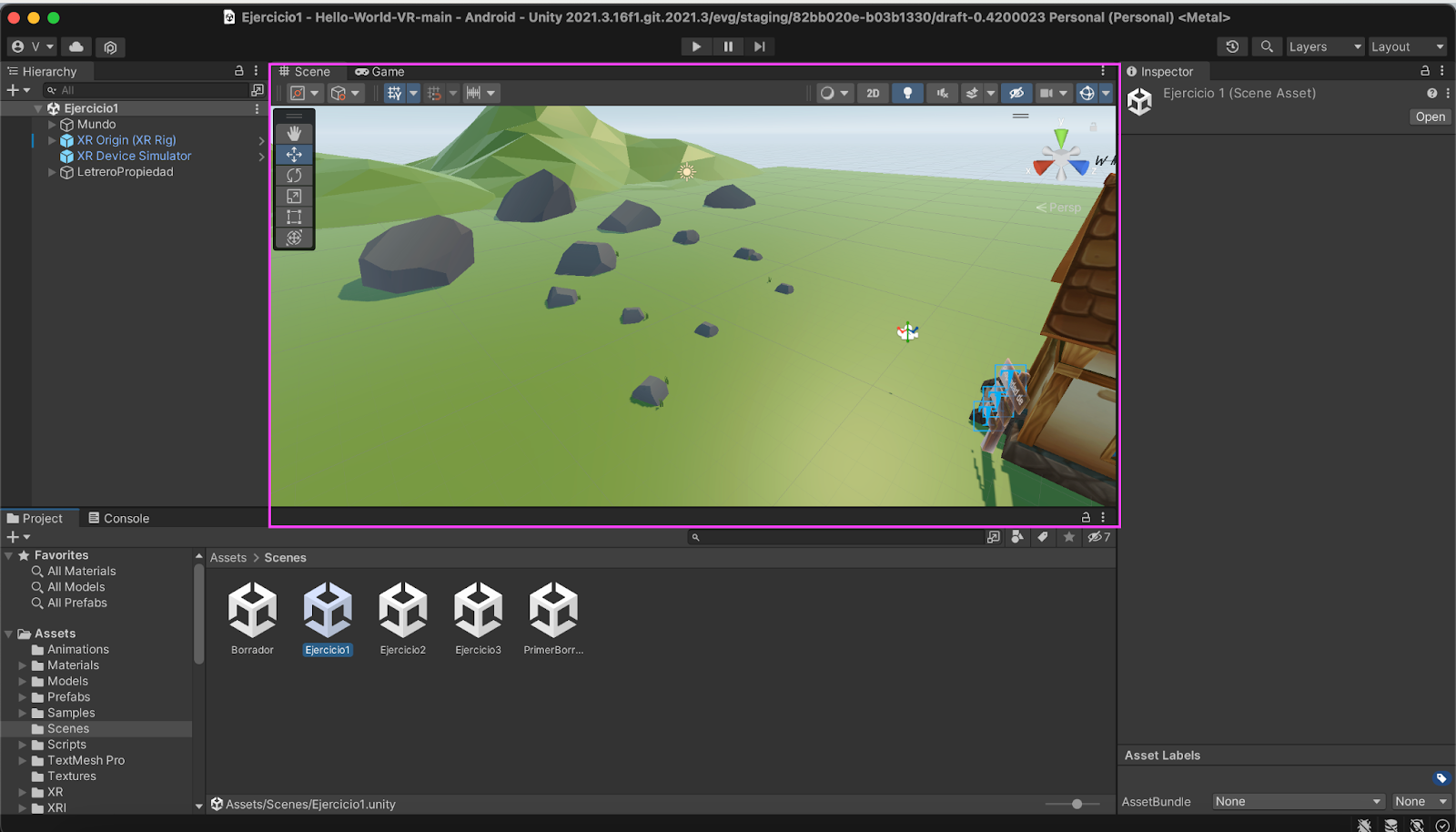1456x832 pixels.
Task: Open the Undo History icon
Action: pyautogui.click(x=1232, y=46)
